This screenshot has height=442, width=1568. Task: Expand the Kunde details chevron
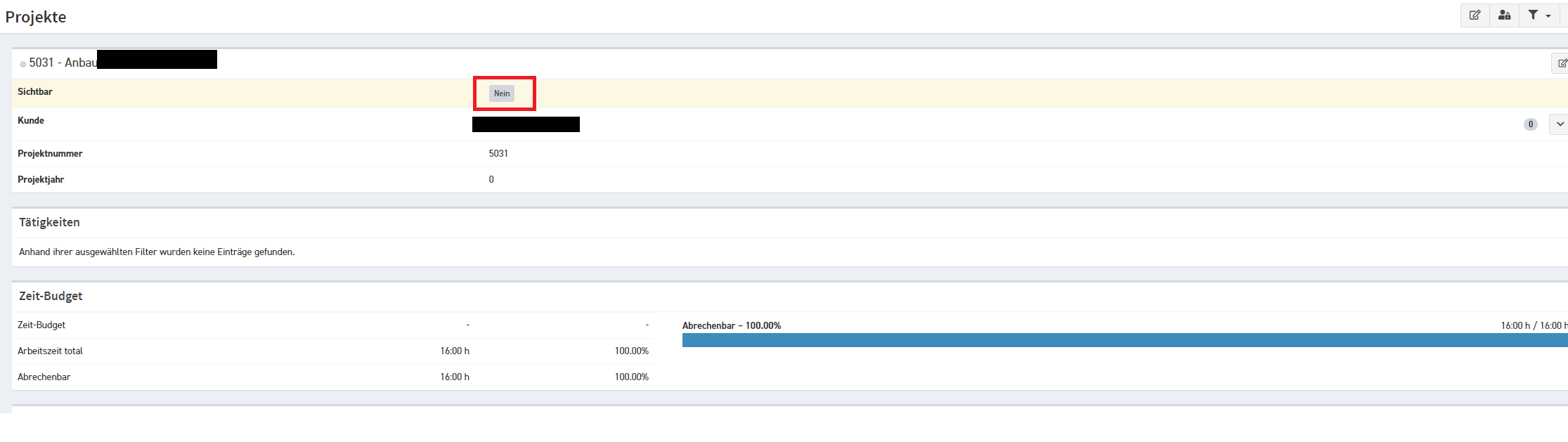(1560, 123)
